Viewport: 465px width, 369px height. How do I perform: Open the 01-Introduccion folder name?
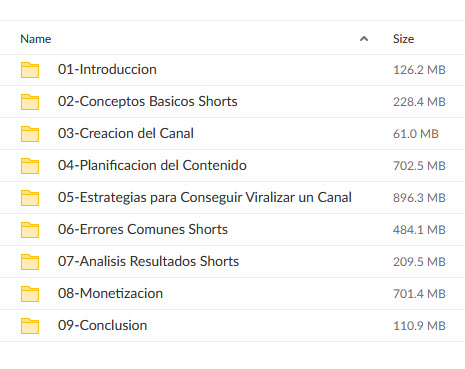click(107, 69)
